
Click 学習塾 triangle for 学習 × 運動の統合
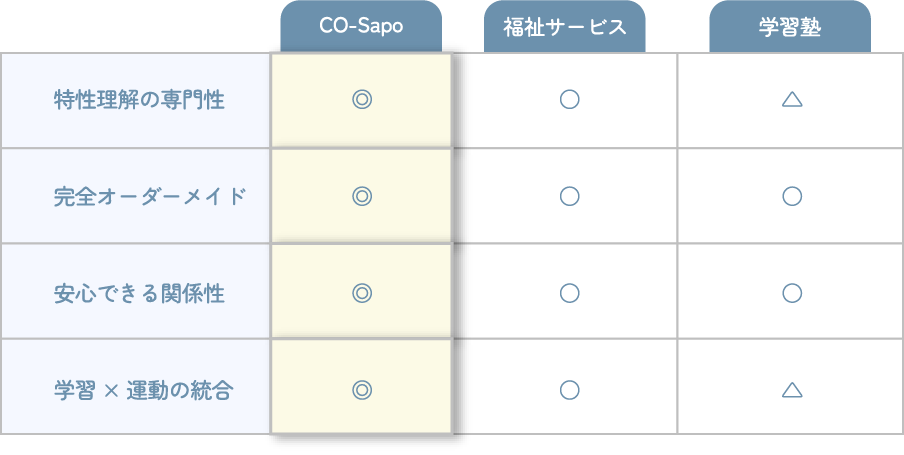(x=792, y=390)
